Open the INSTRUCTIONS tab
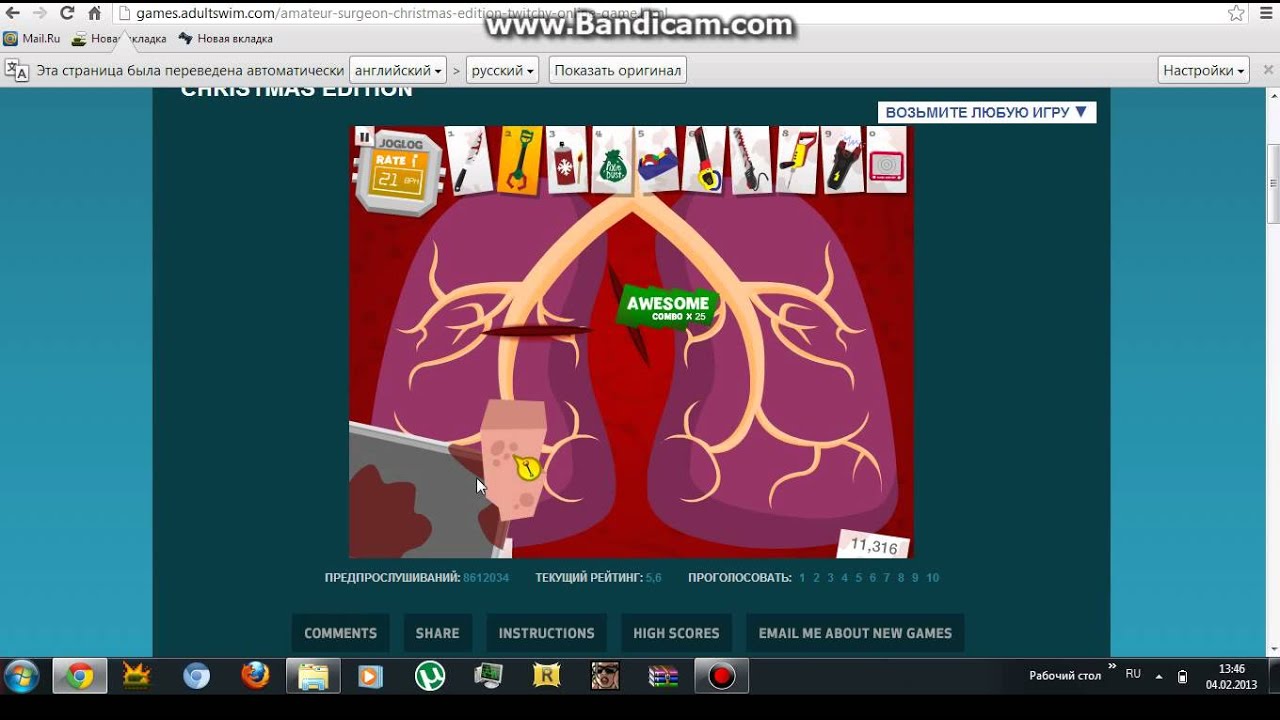 click(x=546, y=633)
